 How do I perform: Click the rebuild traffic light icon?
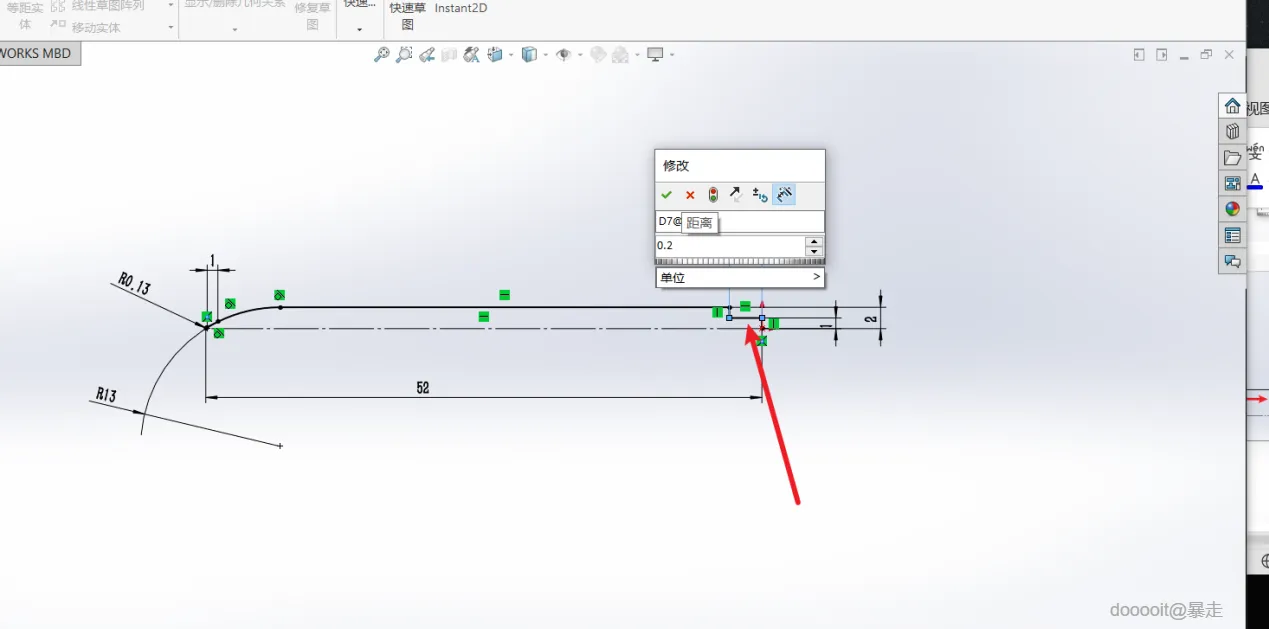click(x=713, y=195)
